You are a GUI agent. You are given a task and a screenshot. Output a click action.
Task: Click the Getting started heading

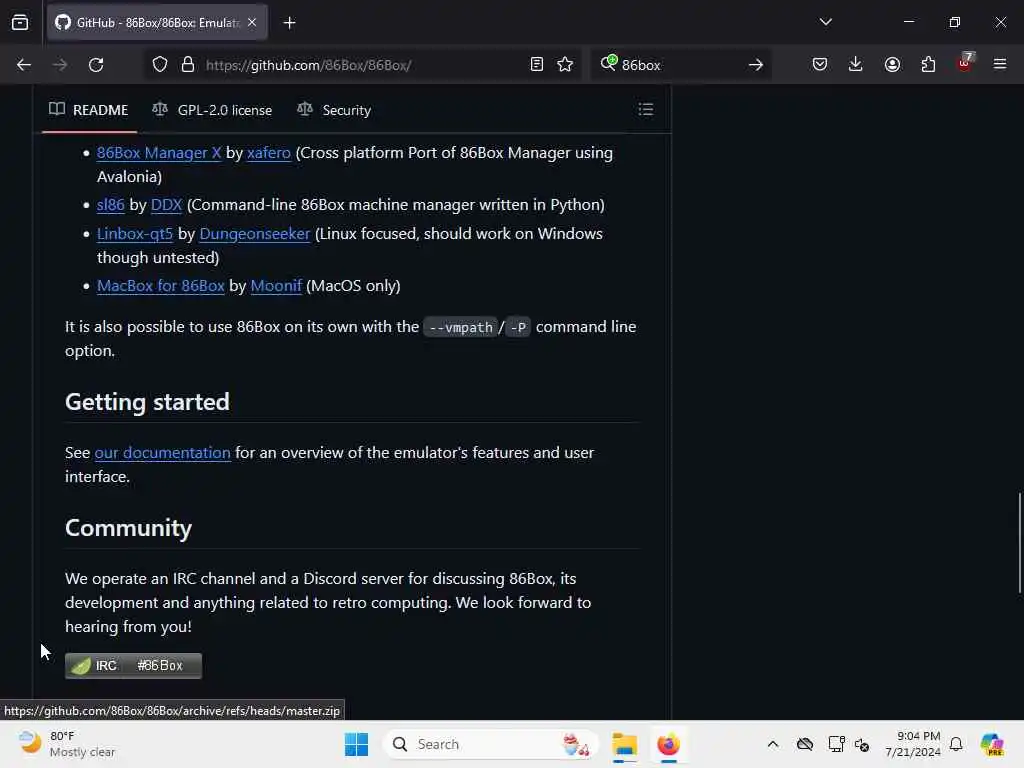[148, 402]
